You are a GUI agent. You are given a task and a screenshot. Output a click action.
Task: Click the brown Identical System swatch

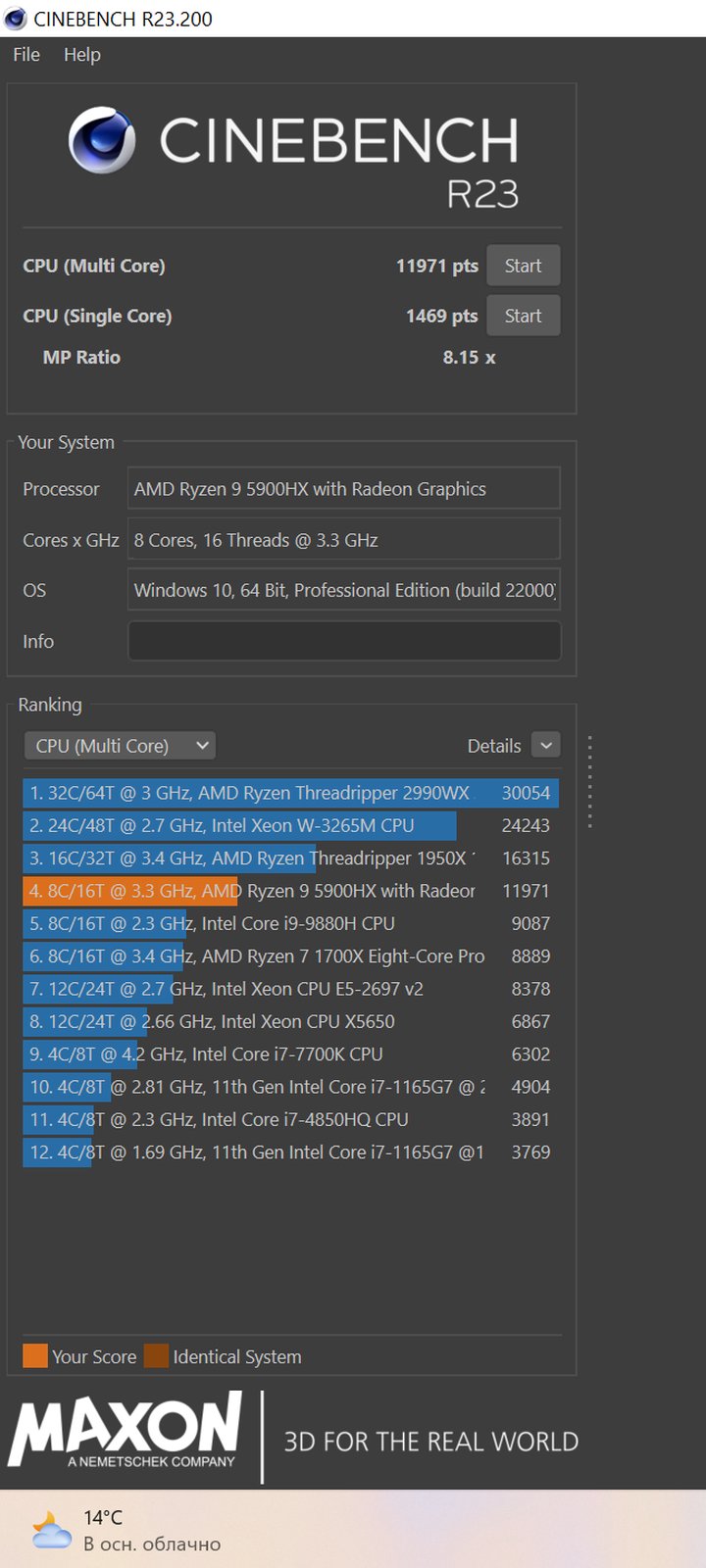coord(156,1356)
